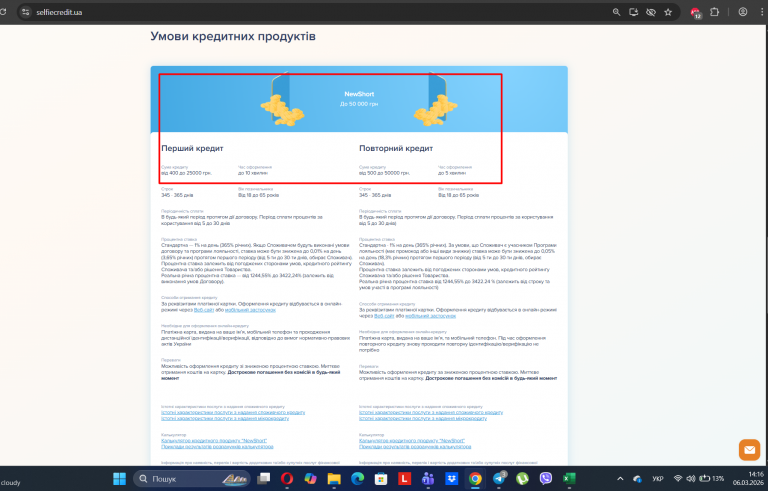
Task: Click 'від 500 до 50000 грн.' amount text
Action: pyautogui.click(x=384, y=173)
